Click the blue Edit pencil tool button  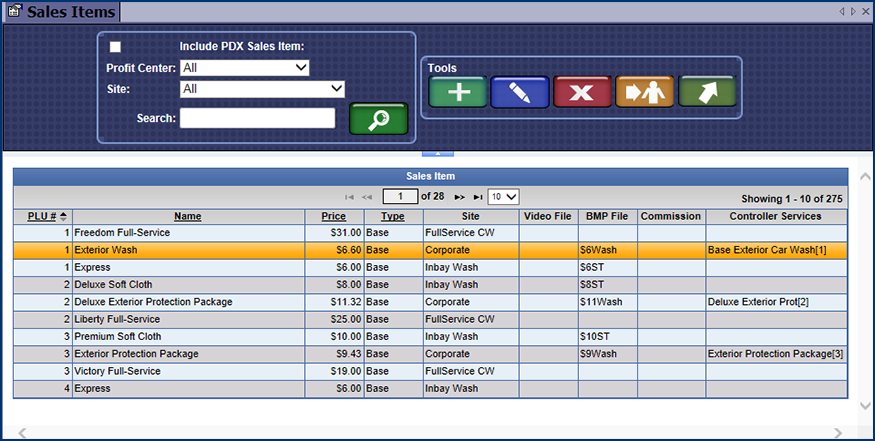pos(520,92)
